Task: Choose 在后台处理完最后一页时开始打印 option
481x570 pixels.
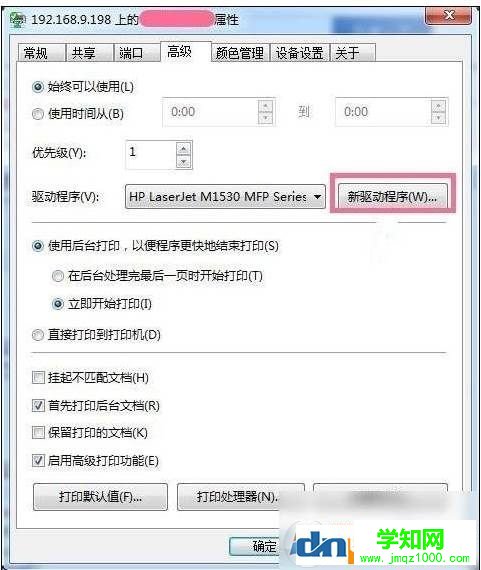Action: click(57, 276)
